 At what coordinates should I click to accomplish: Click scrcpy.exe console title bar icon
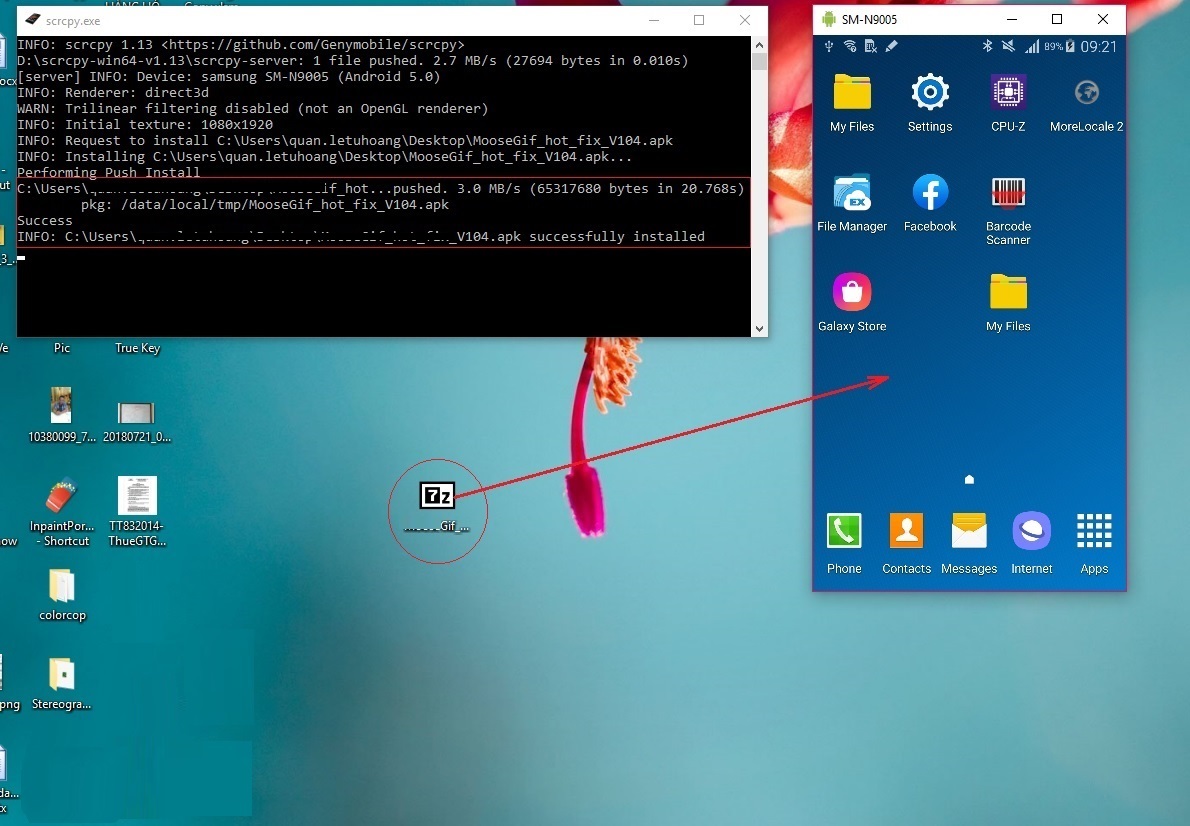[x=32, y=20]
